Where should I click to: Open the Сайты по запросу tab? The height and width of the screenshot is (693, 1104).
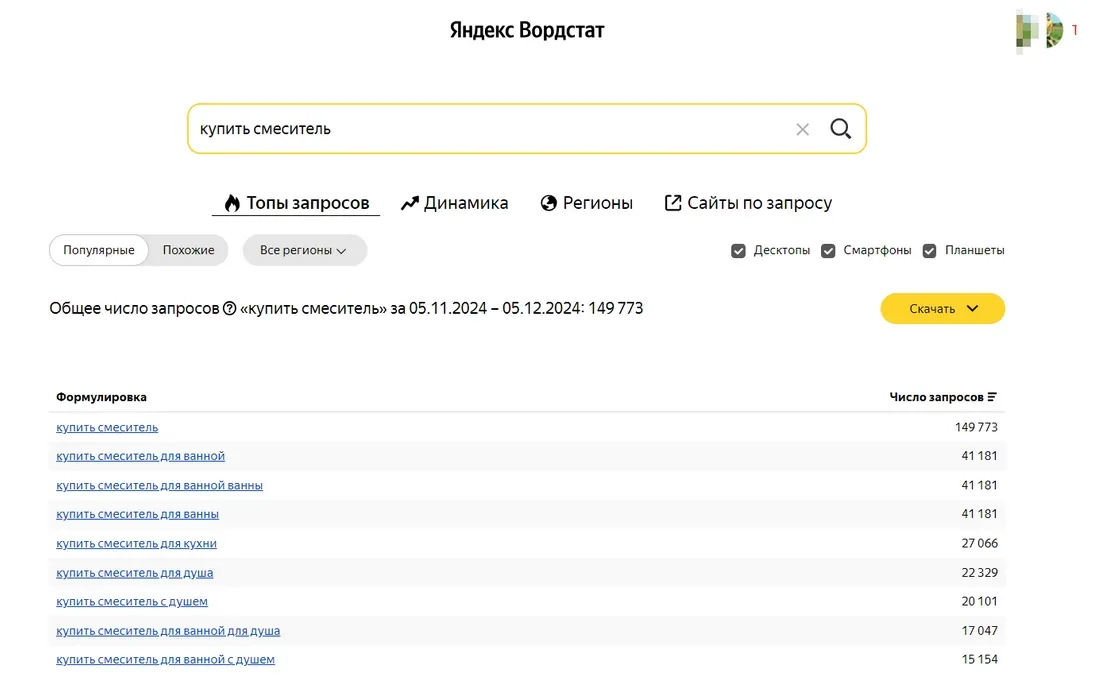coord(748,203)
